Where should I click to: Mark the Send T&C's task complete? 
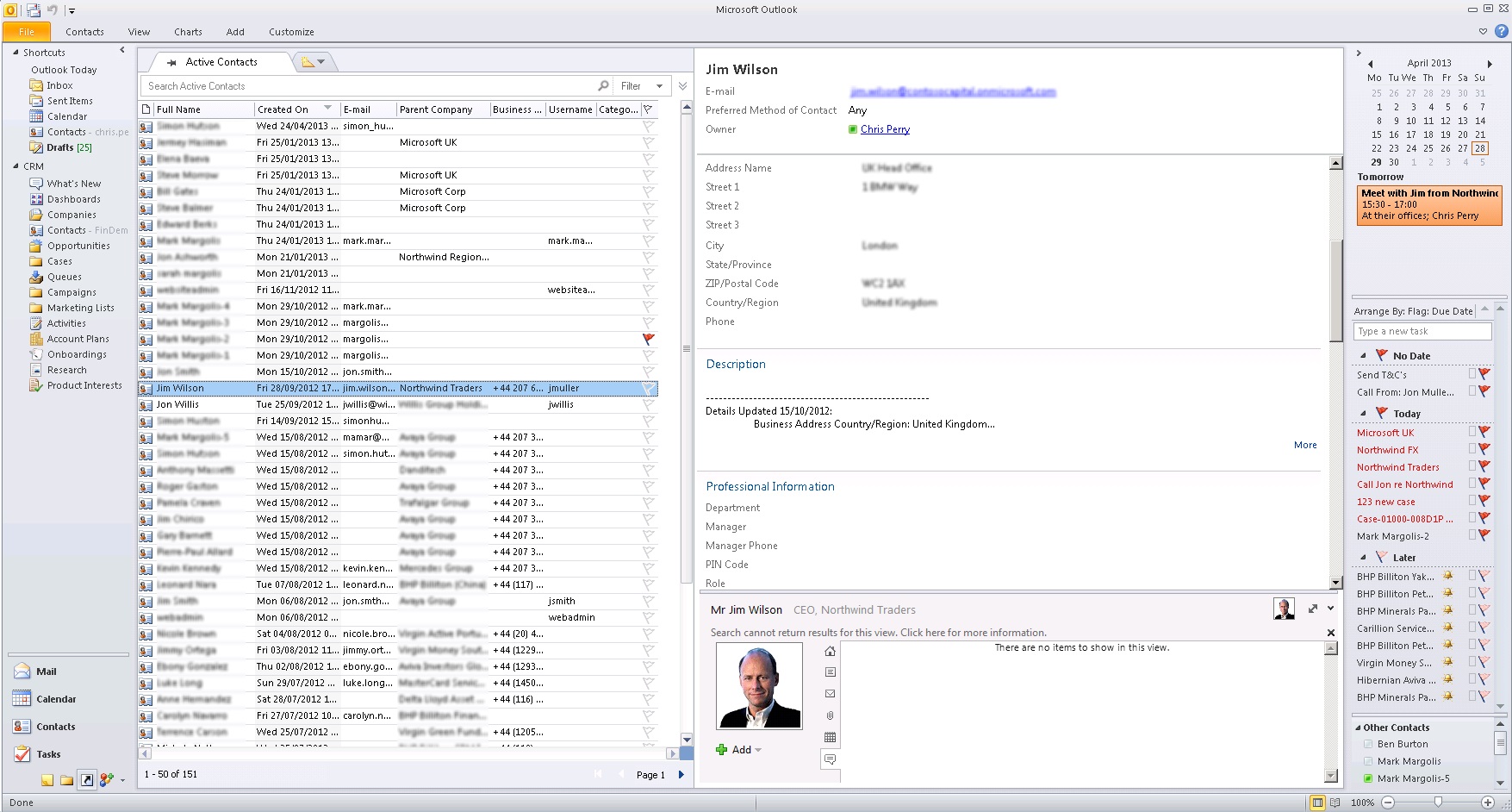point(1472,374)
